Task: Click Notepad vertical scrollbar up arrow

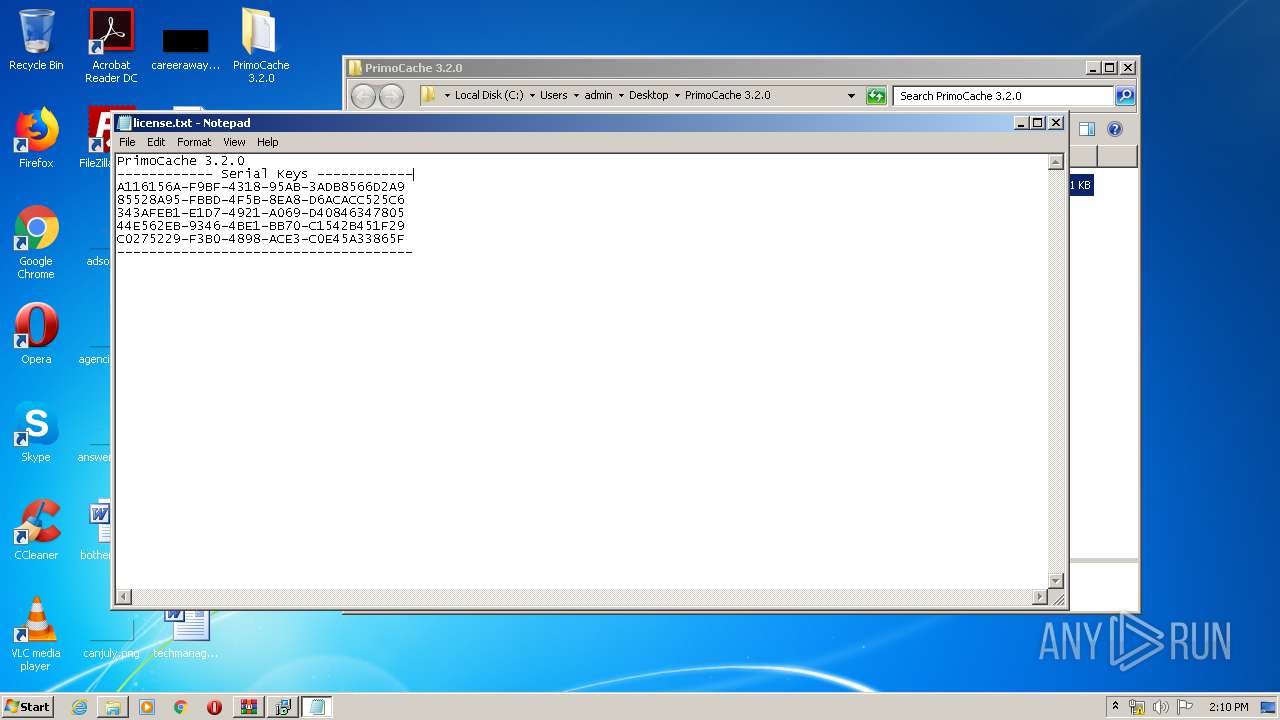Action: 1056,162
